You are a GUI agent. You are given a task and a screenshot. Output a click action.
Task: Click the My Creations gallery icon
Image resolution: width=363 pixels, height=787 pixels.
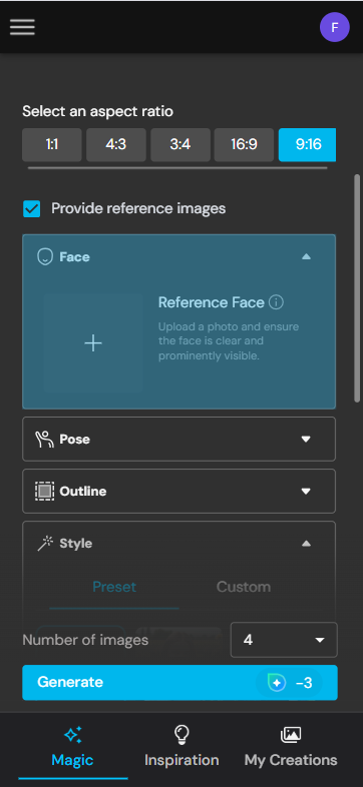(291, 735)
